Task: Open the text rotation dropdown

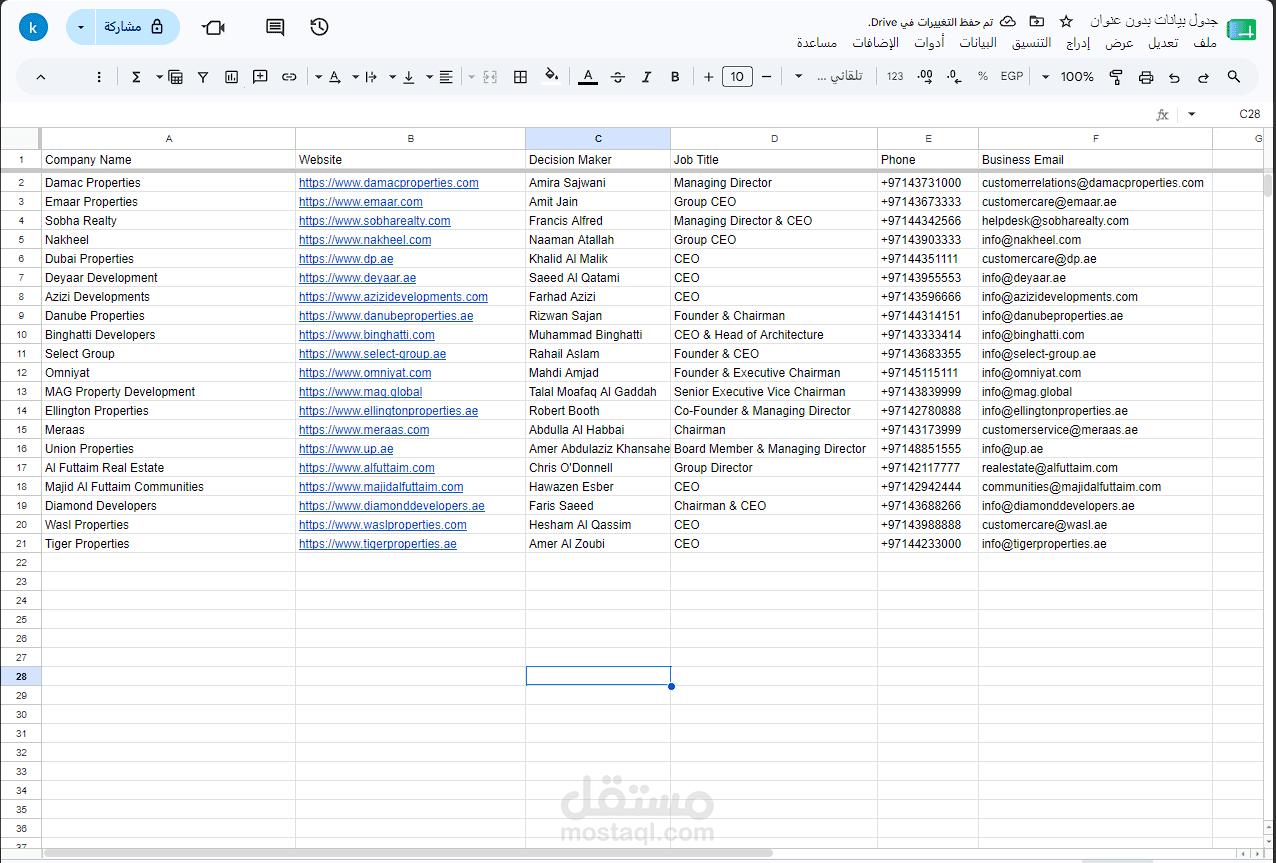Action: [327, 77]
